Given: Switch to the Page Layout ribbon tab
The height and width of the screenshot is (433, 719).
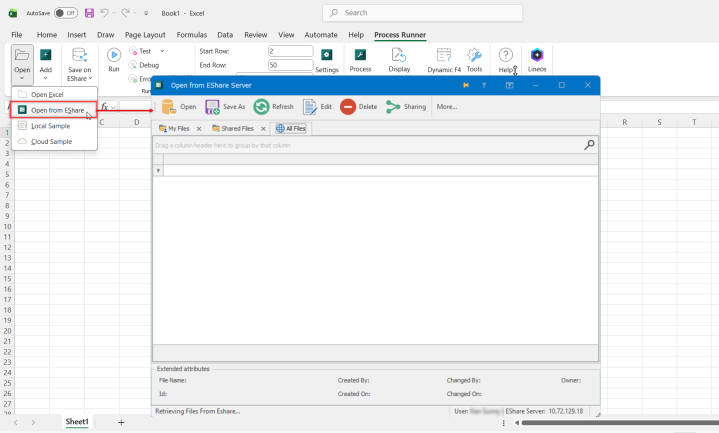Looking at the screenshot, I should tap(145, 35).
